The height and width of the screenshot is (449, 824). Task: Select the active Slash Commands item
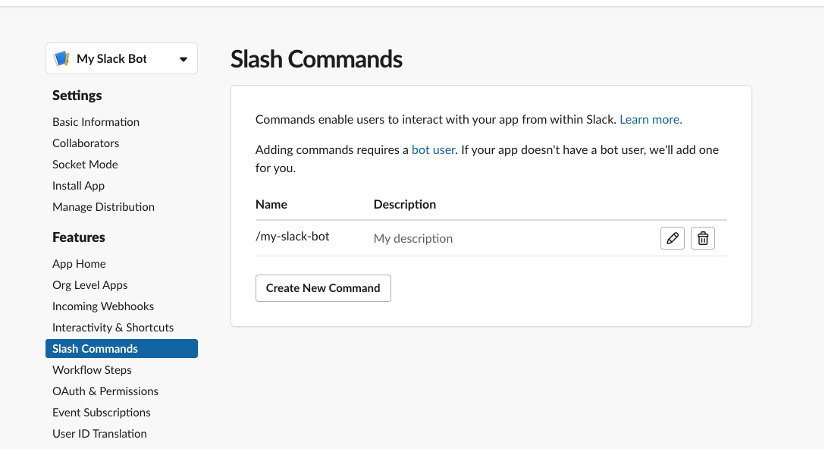pyautogui.click(x=121, y=349)
